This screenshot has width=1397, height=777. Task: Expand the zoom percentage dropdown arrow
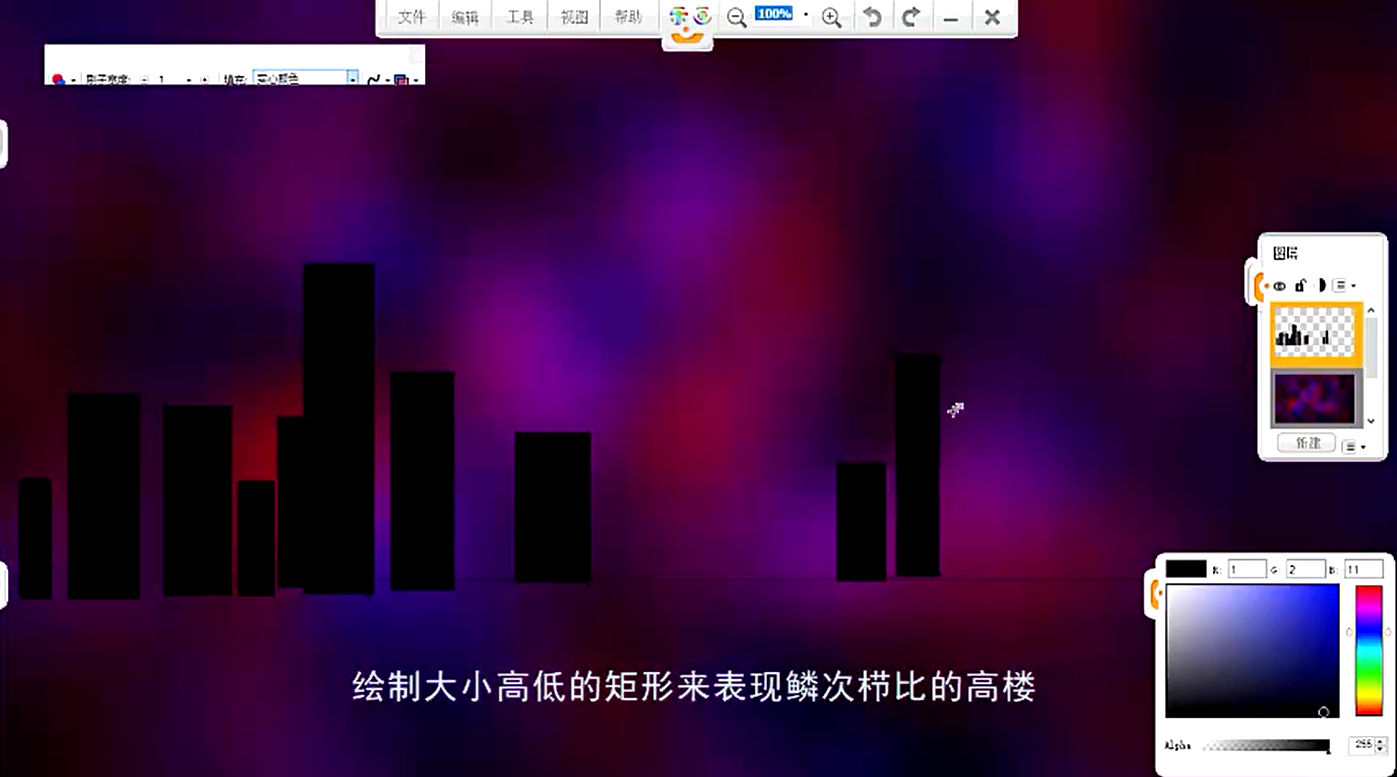click(x=806, y=15)
